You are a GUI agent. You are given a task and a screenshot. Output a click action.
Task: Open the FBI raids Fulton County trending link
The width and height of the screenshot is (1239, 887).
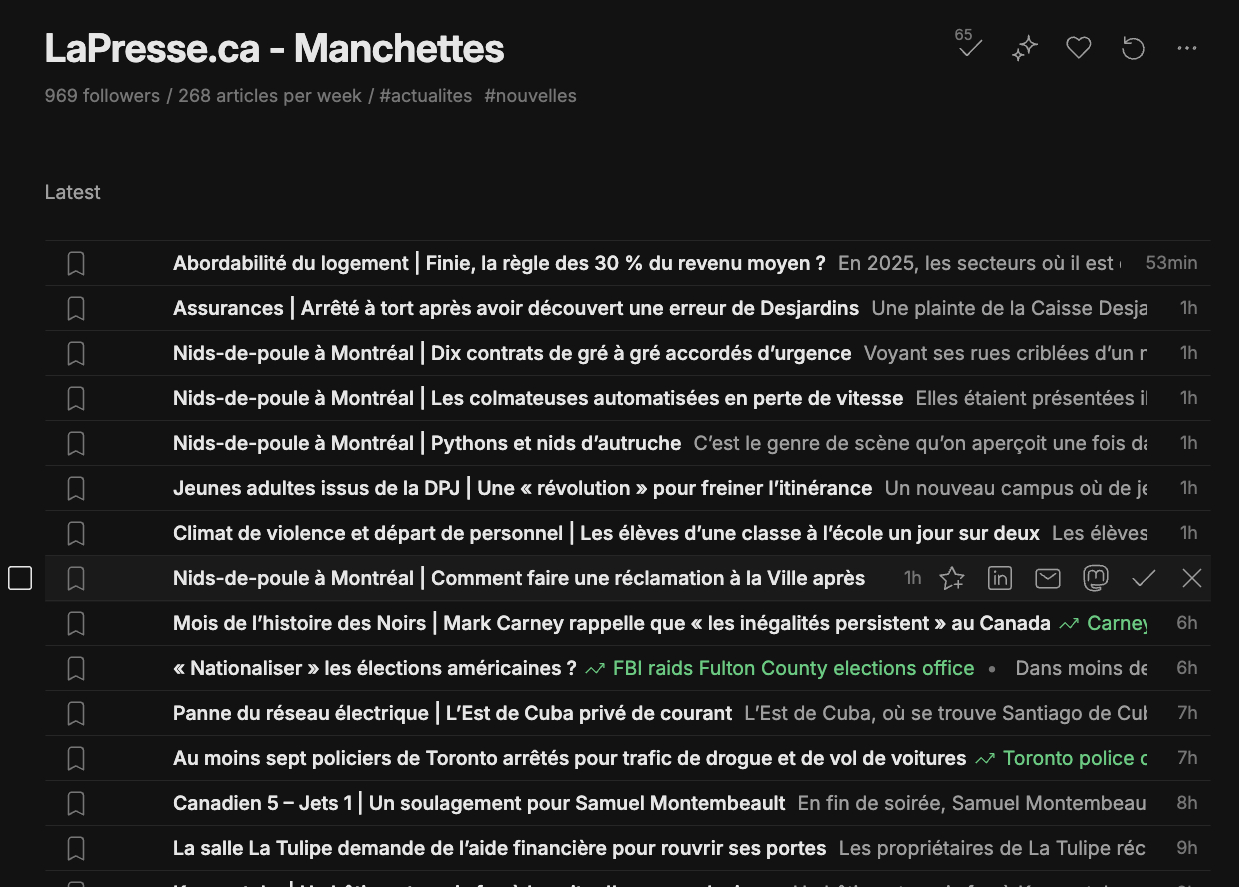tap(792, 668)
